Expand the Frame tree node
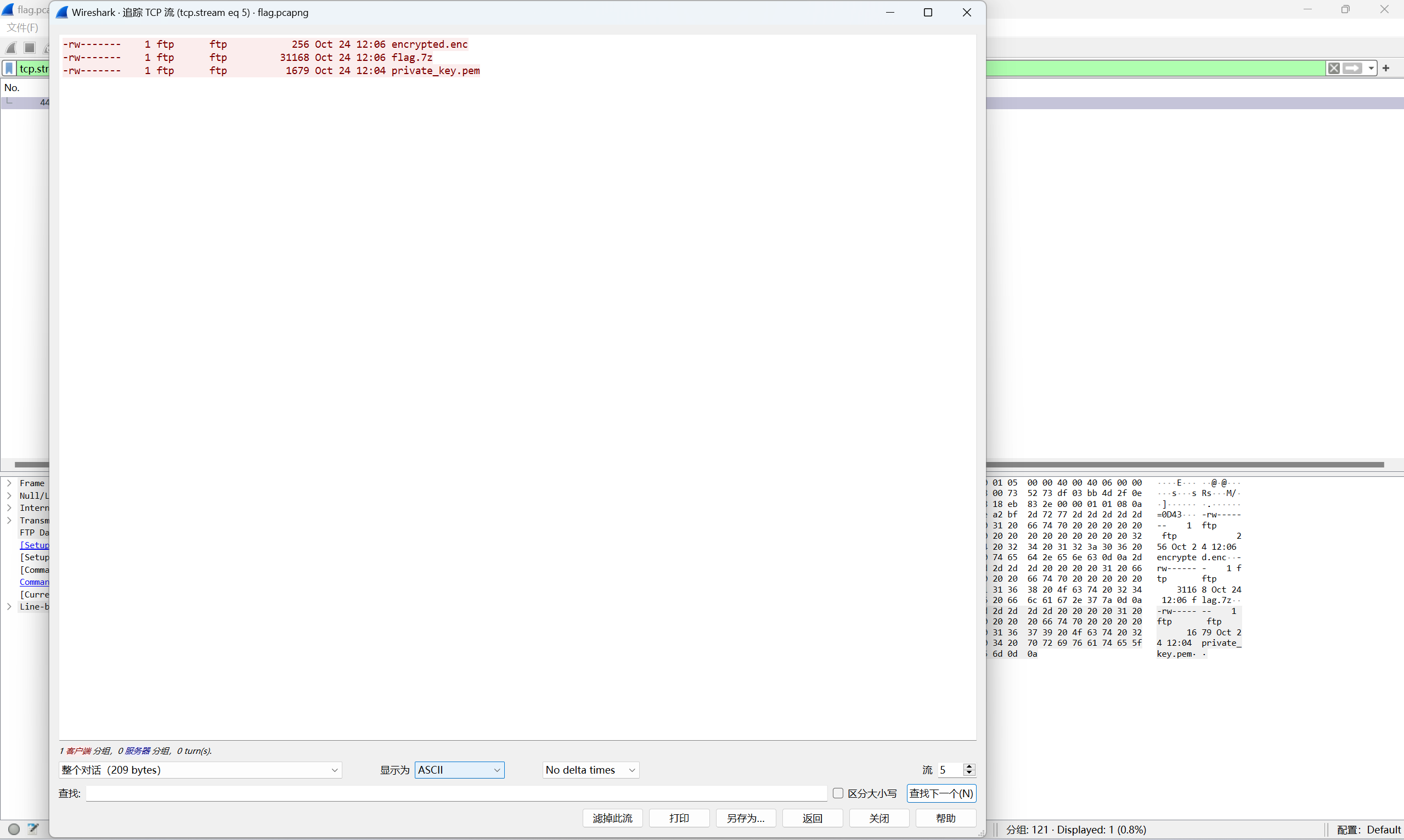Viewport: 1404px width, 840px height. point(9,483)
